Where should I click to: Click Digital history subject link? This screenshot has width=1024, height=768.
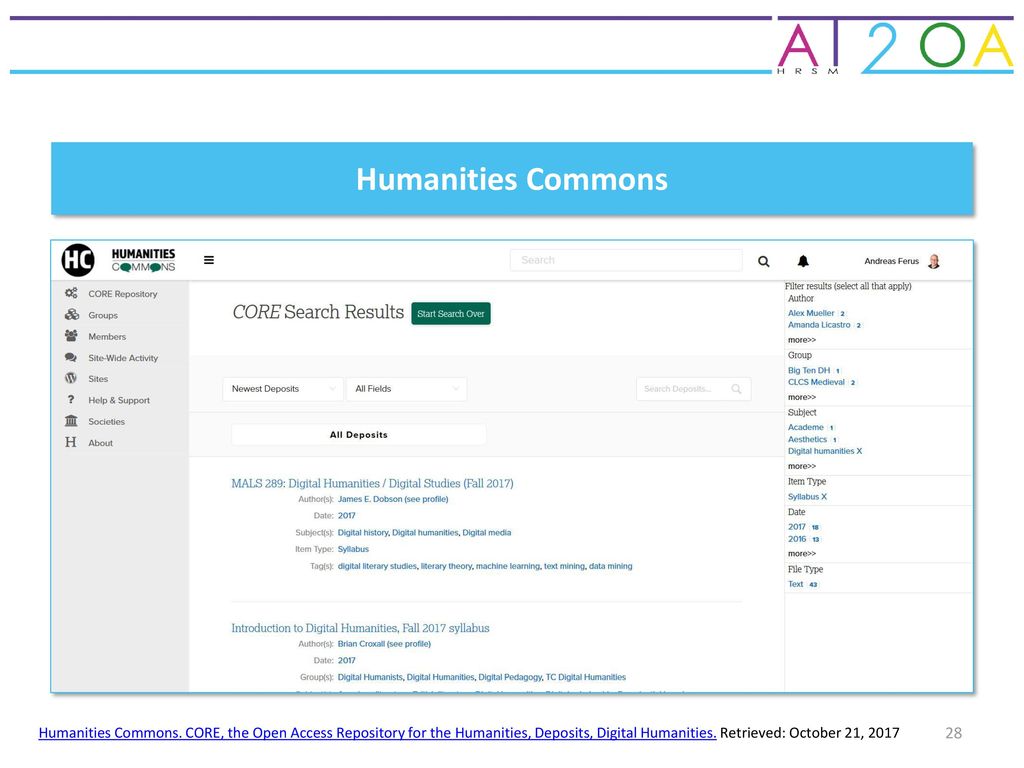(362, 533)
